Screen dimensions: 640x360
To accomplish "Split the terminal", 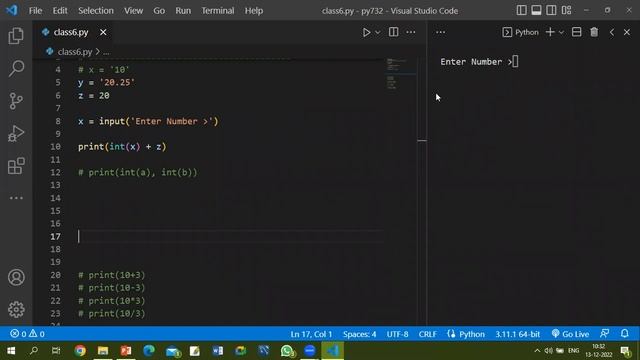I will click(576, 32).
